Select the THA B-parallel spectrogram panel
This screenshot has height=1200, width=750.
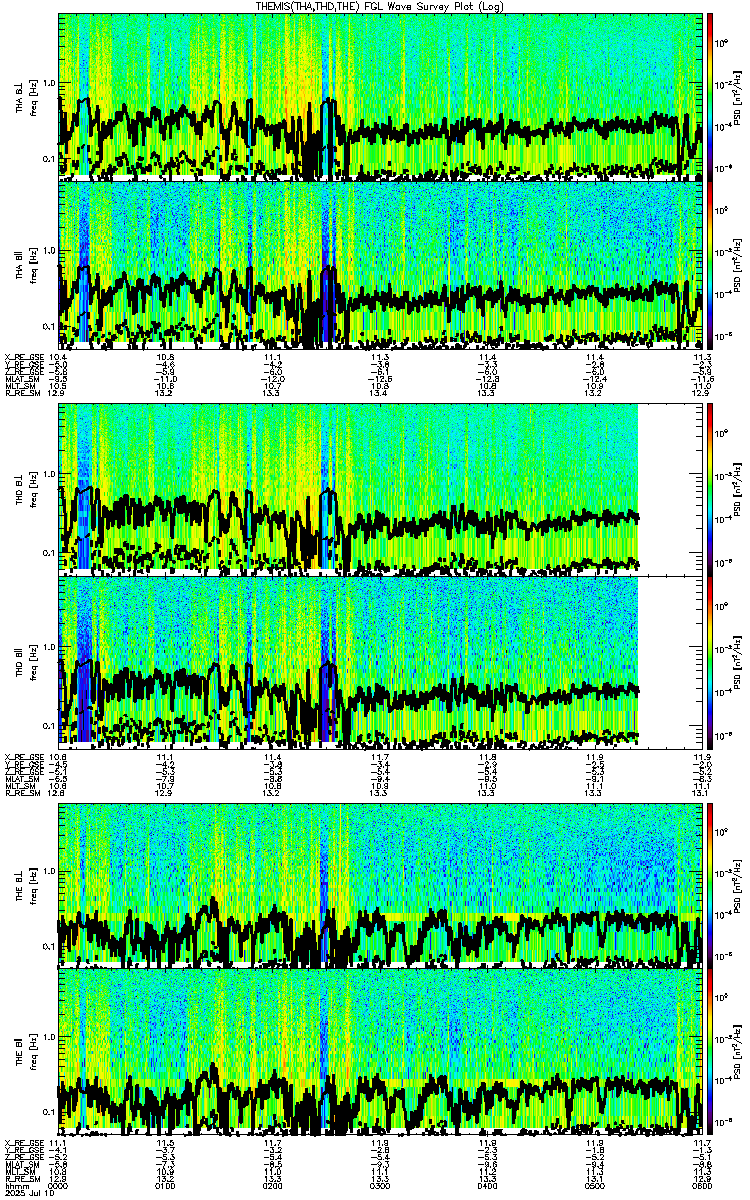pos(381,265)
